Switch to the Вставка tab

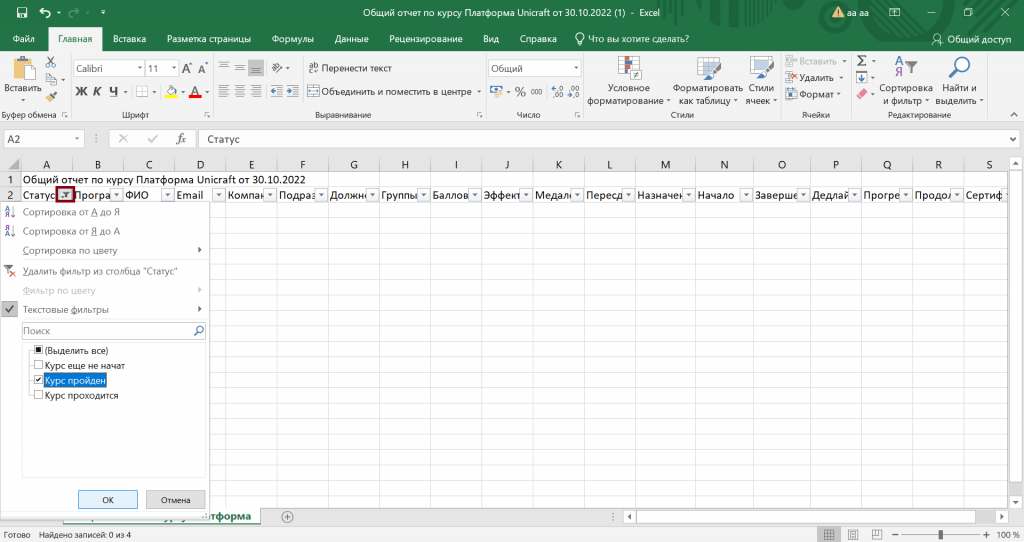coord(129,39)
